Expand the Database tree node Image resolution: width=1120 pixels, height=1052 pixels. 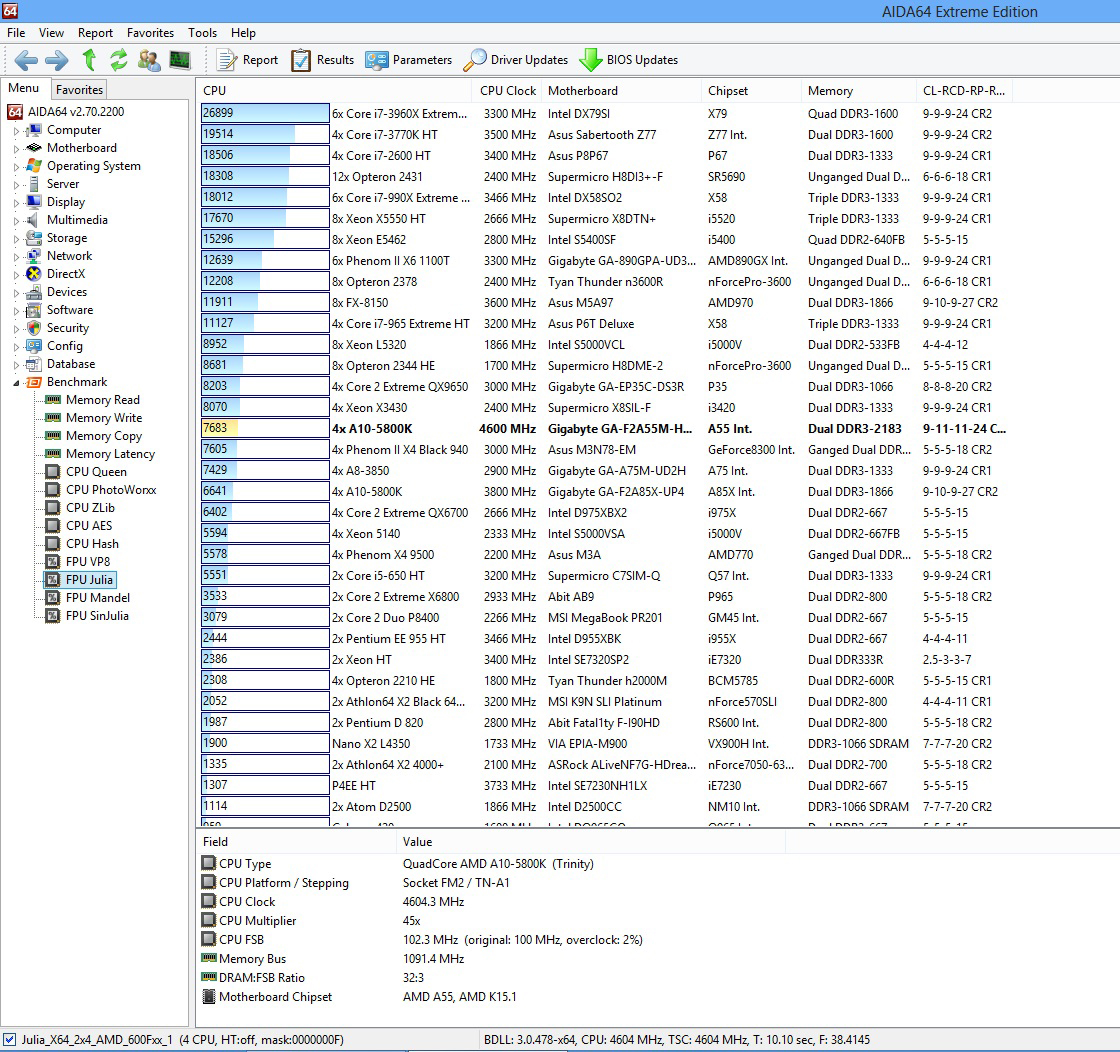[16, 364]
